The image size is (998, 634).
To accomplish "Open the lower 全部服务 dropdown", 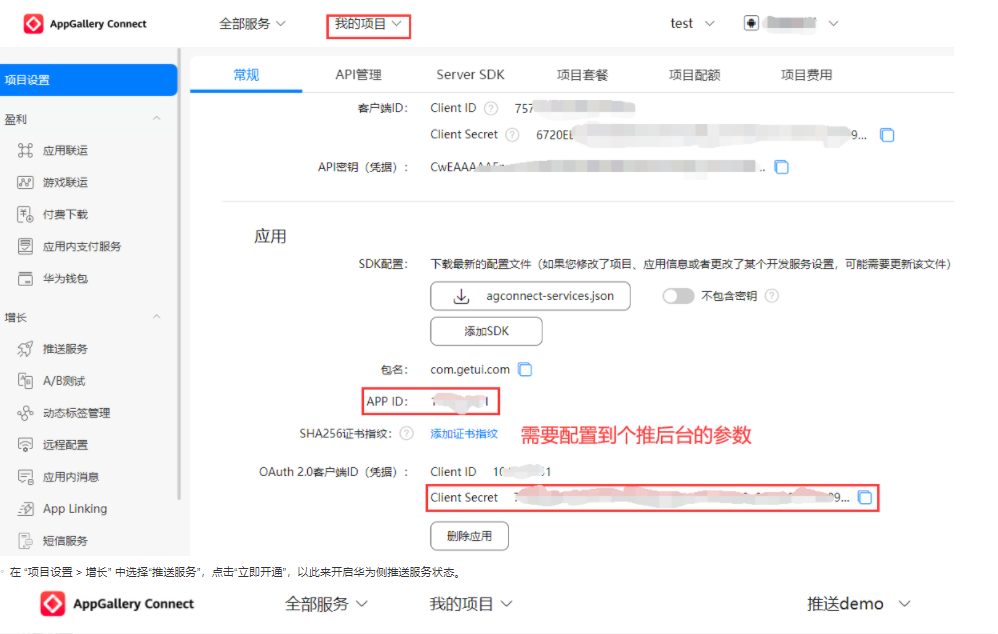I will tap(326, 603).
